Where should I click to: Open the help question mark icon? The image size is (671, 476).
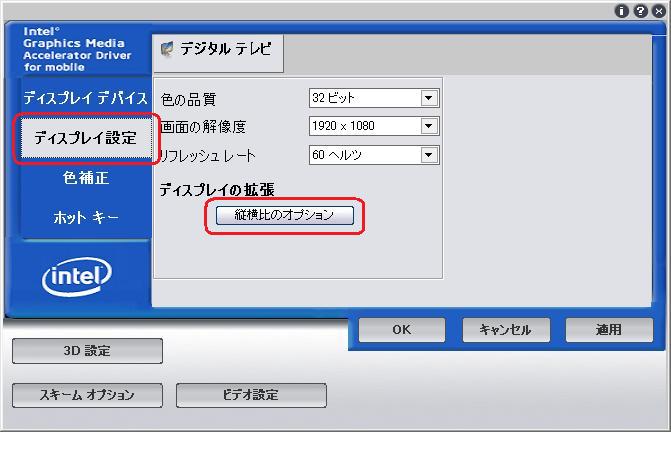tap(640, 11)
